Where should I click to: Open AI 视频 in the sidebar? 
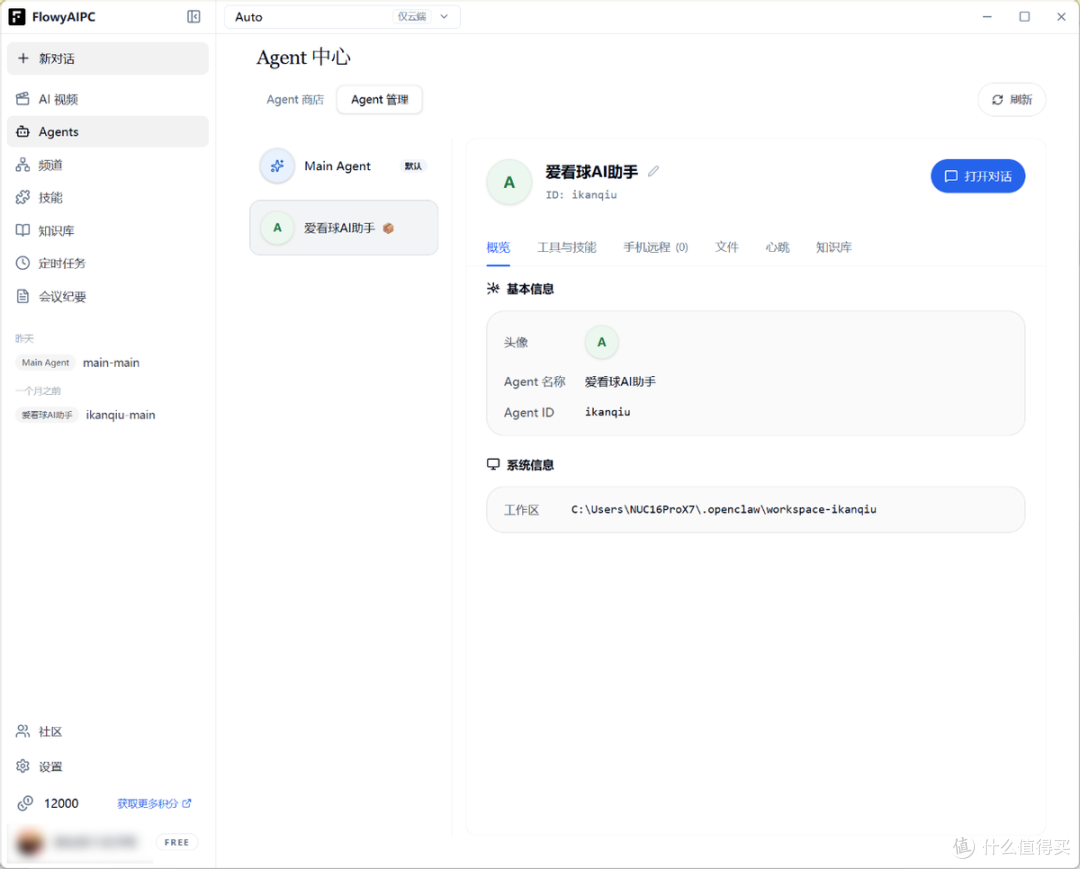pyautogui.click(x=107, y=99)
